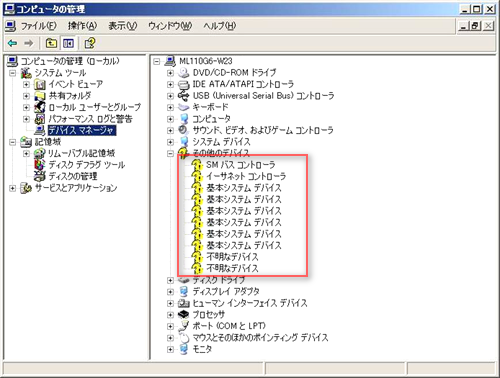This screenshot has width=500, height=378.
Task: Select the ヒューマン インターフェイス デバイス label
Action: (x=250, y=303)
